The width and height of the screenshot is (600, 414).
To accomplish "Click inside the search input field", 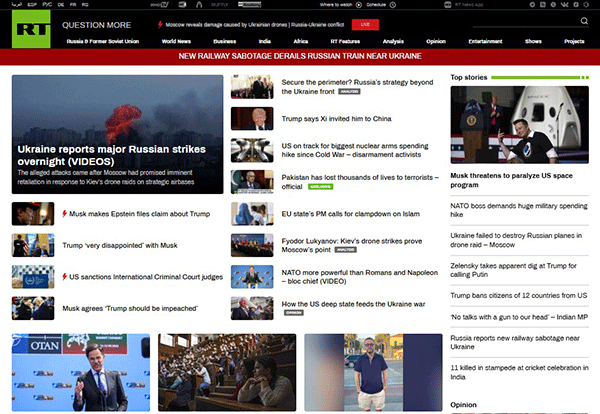I will (x=526, y=21).
